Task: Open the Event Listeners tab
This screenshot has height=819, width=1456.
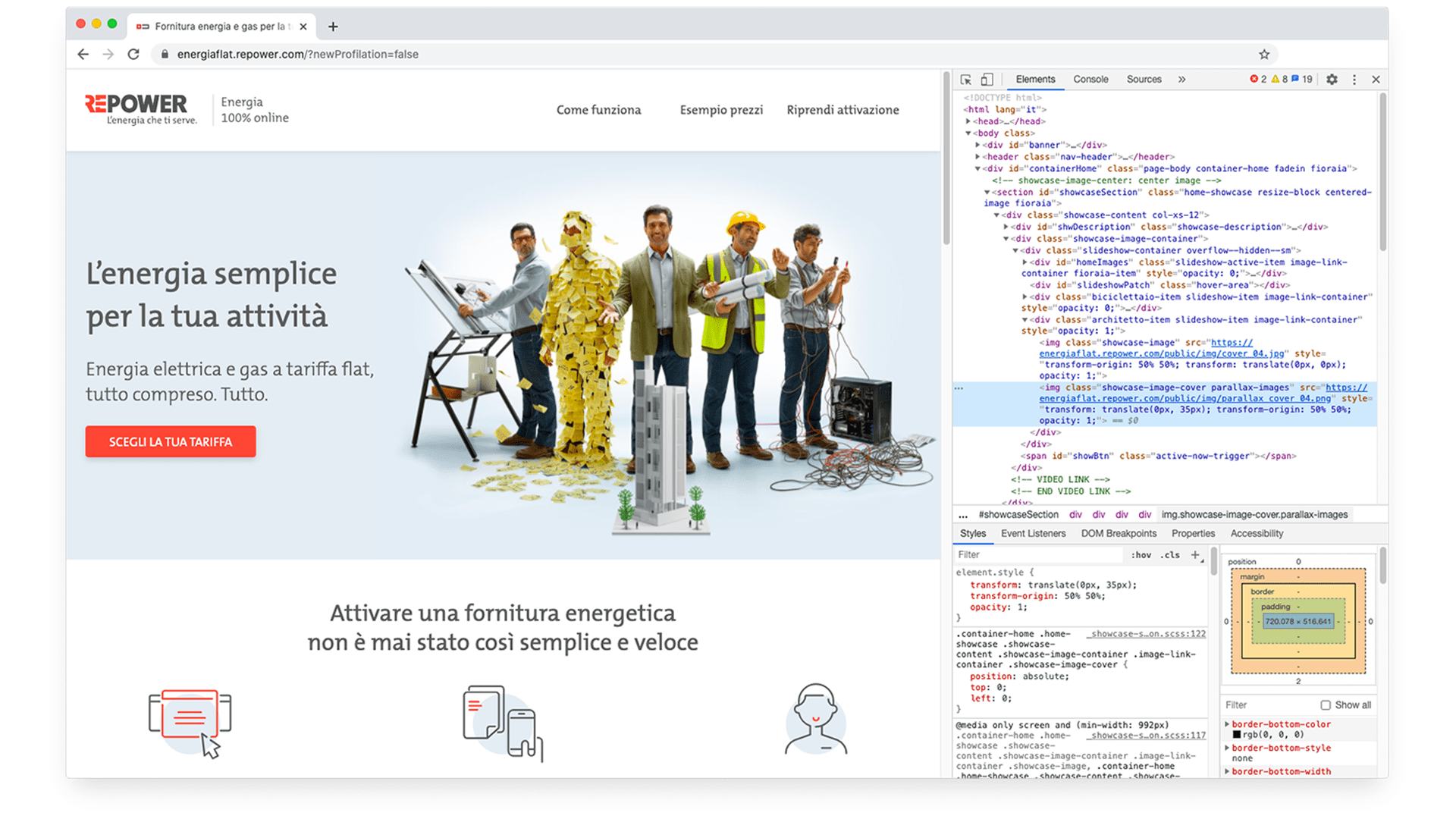Action: (x=1033, y=534)
